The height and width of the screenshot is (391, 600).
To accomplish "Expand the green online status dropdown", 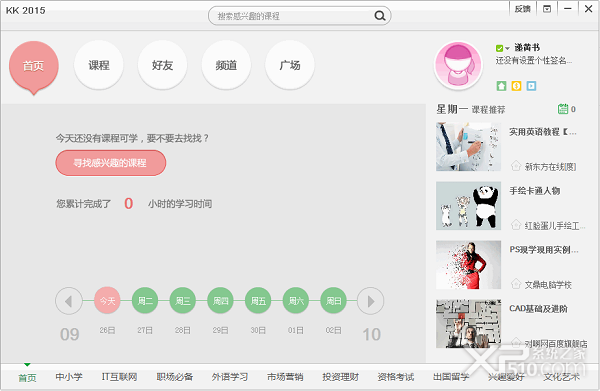I will click(x=503, y=48).
